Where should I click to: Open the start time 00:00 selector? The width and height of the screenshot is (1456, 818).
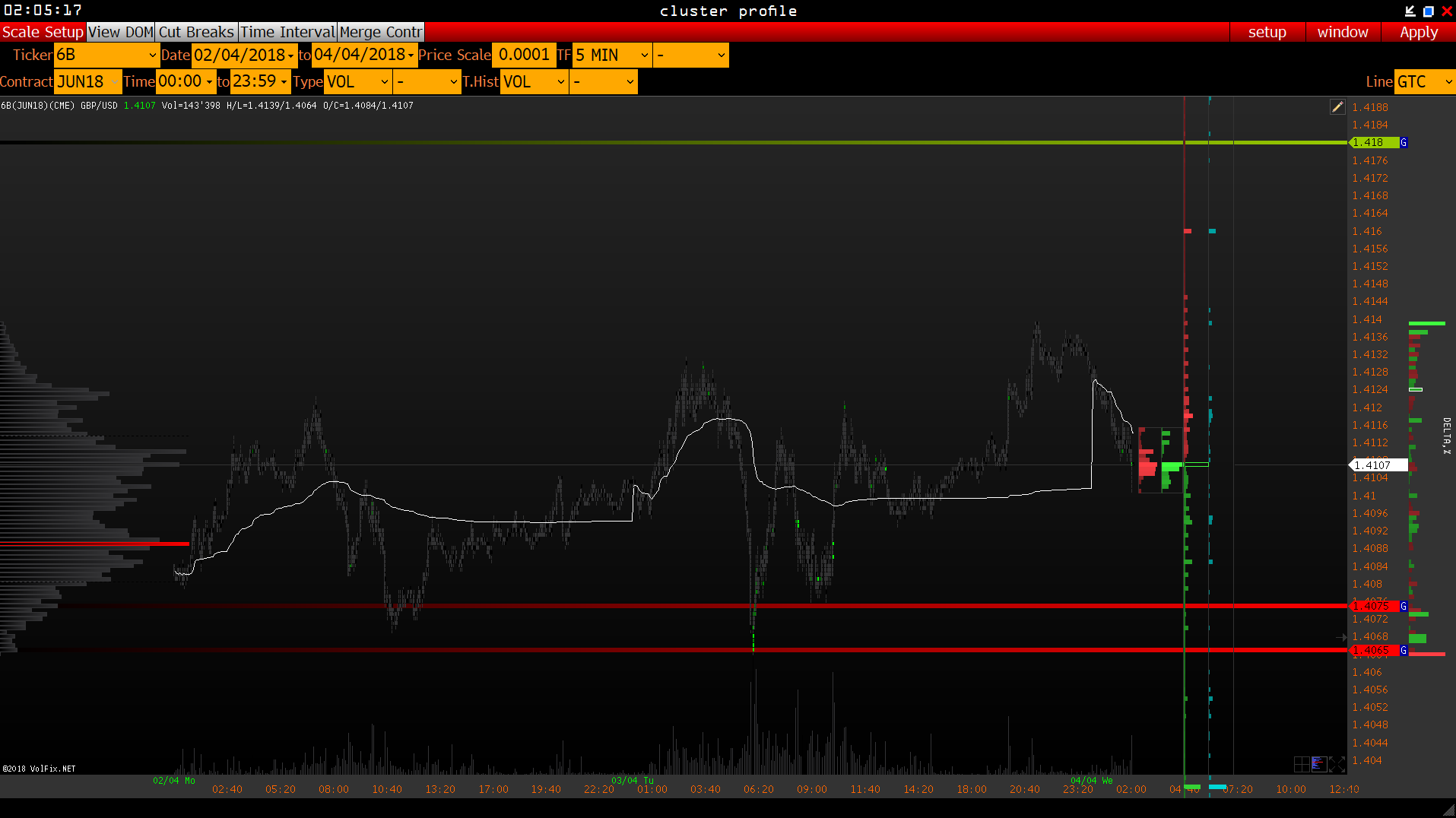(x=186, y=81)
